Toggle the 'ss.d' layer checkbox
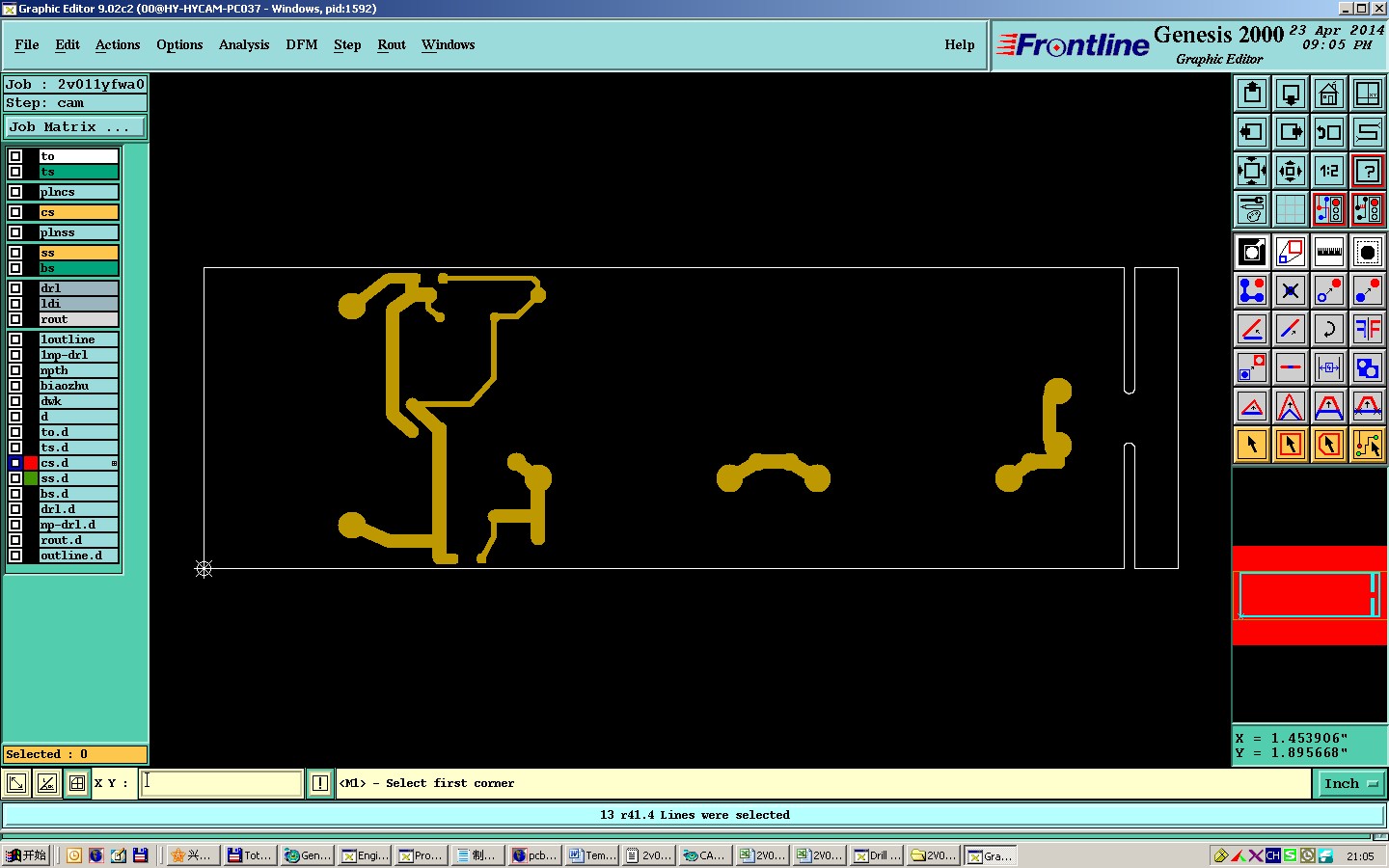 (x=15, y=478)
